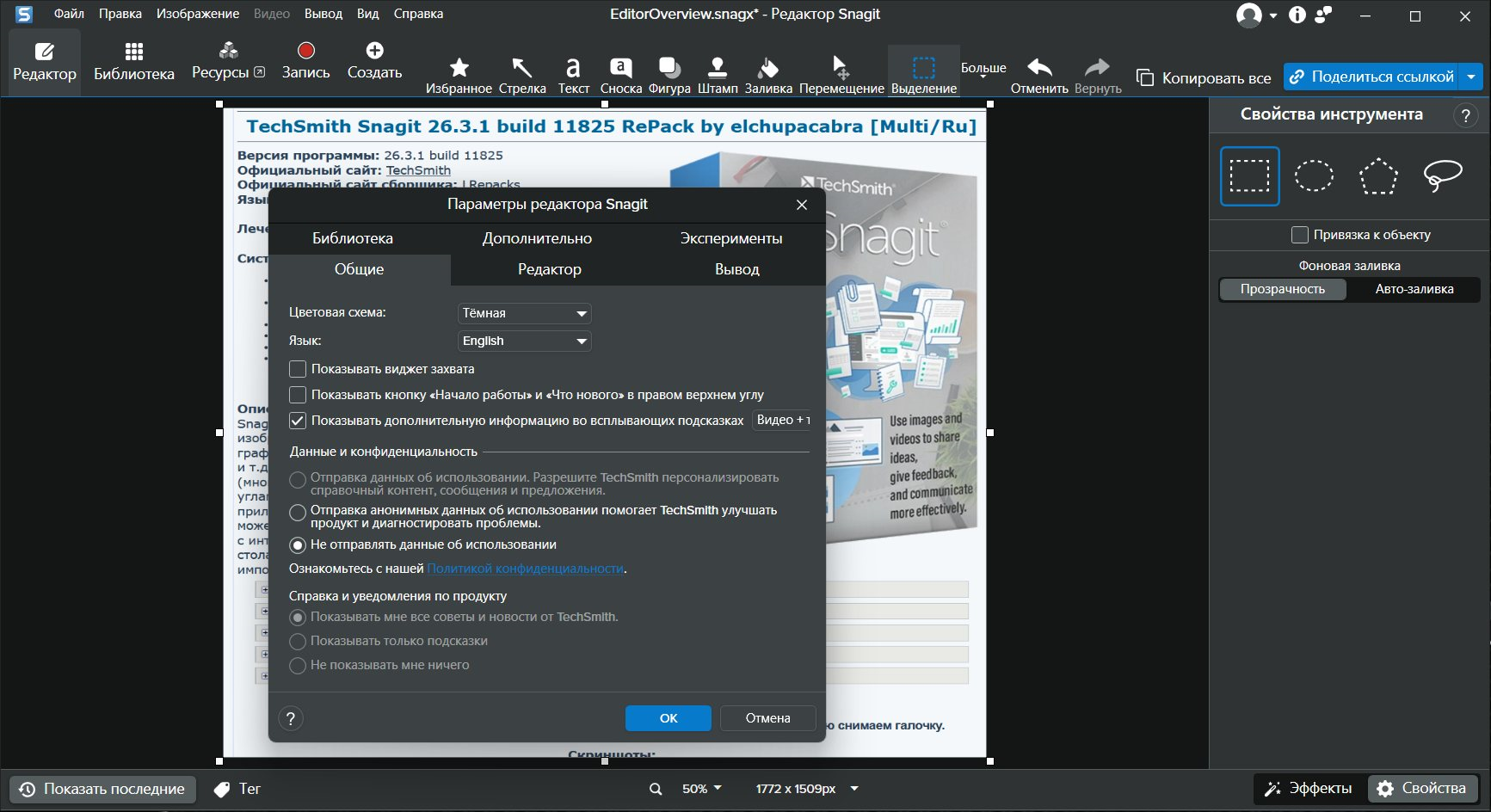Start a capture with Запись button
1491x812 pixels.
click(305, 60)
